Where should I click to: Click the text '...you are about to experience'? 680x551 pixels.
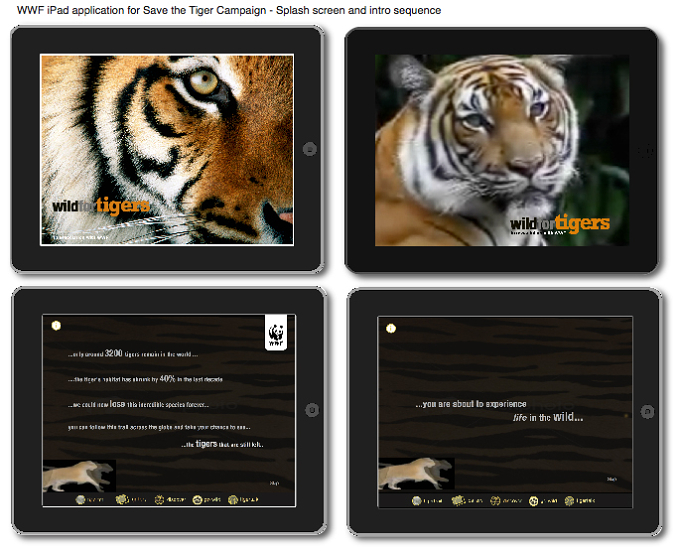pyautogui.click(x=471, y=404)
